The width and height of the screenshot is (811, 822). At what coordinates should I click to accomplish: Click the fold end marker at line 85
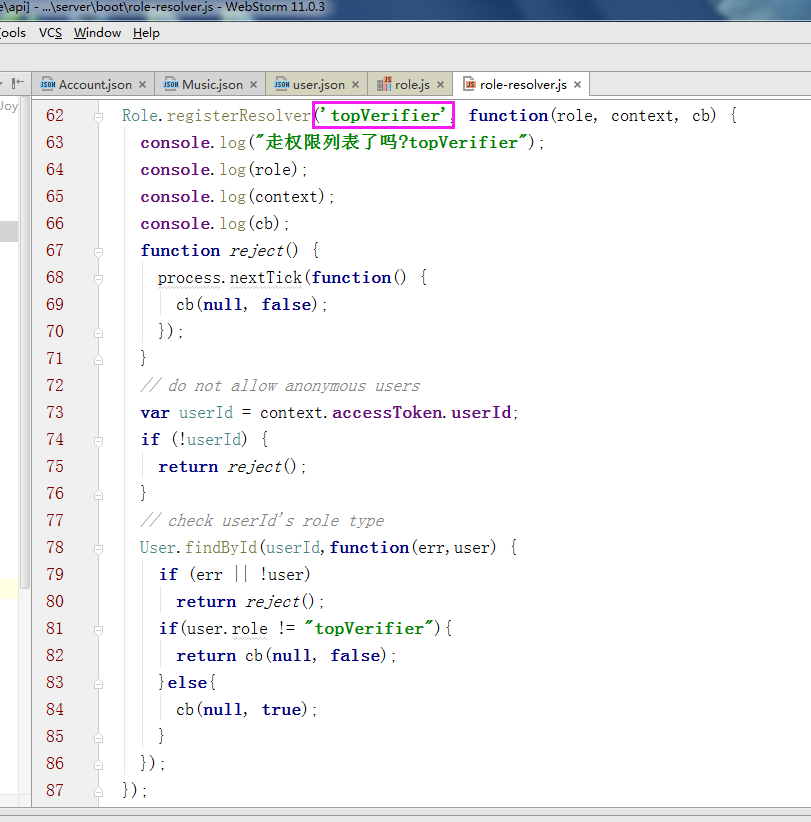click(99, 738)
